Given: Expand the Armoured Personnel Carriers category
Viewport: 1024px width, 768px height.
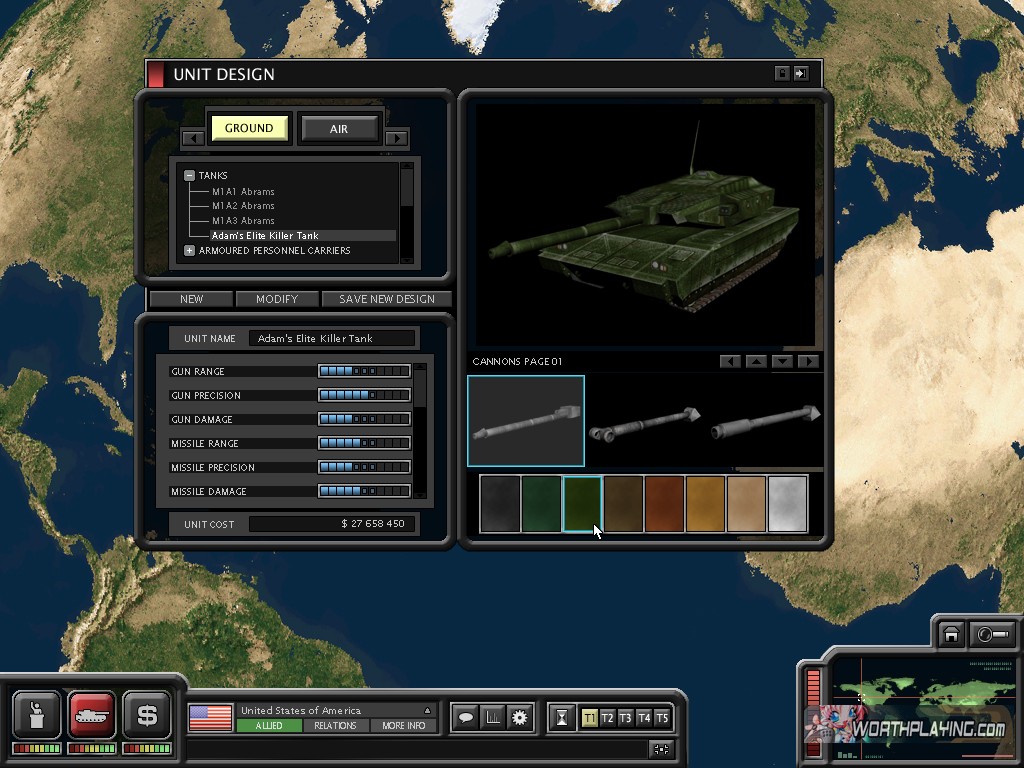Looking at the screenshot, I should 189,250.
